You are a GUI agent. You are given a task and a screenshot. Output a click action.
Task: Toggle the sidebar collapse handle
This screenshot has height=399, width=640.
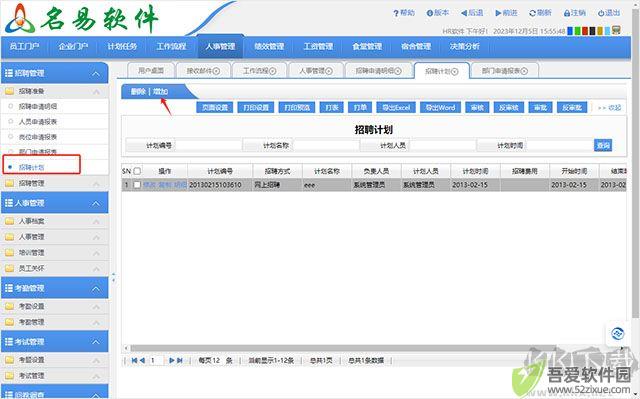(x=113, y=278)
